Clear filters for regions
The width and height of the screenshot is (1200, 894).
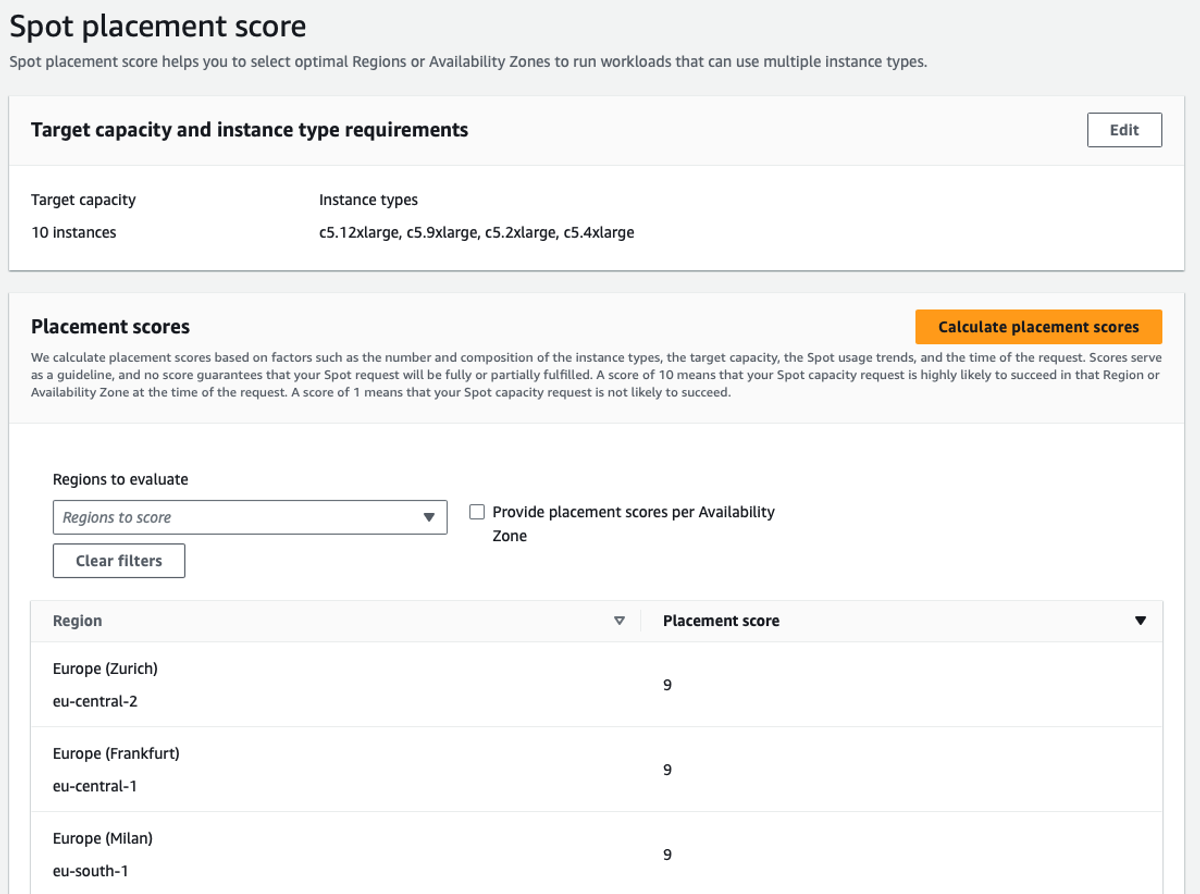click(x=119, y=561)
